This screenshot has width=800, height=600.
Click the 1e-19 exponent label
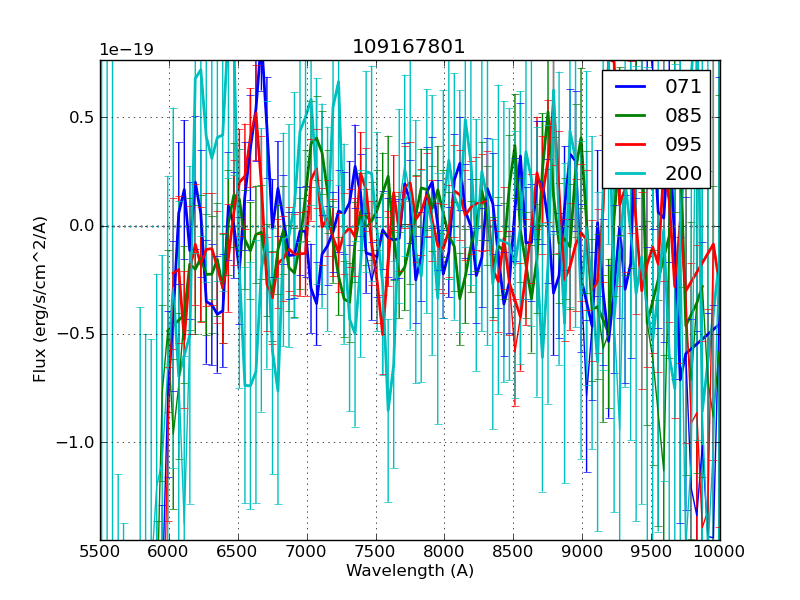[126, 50]
